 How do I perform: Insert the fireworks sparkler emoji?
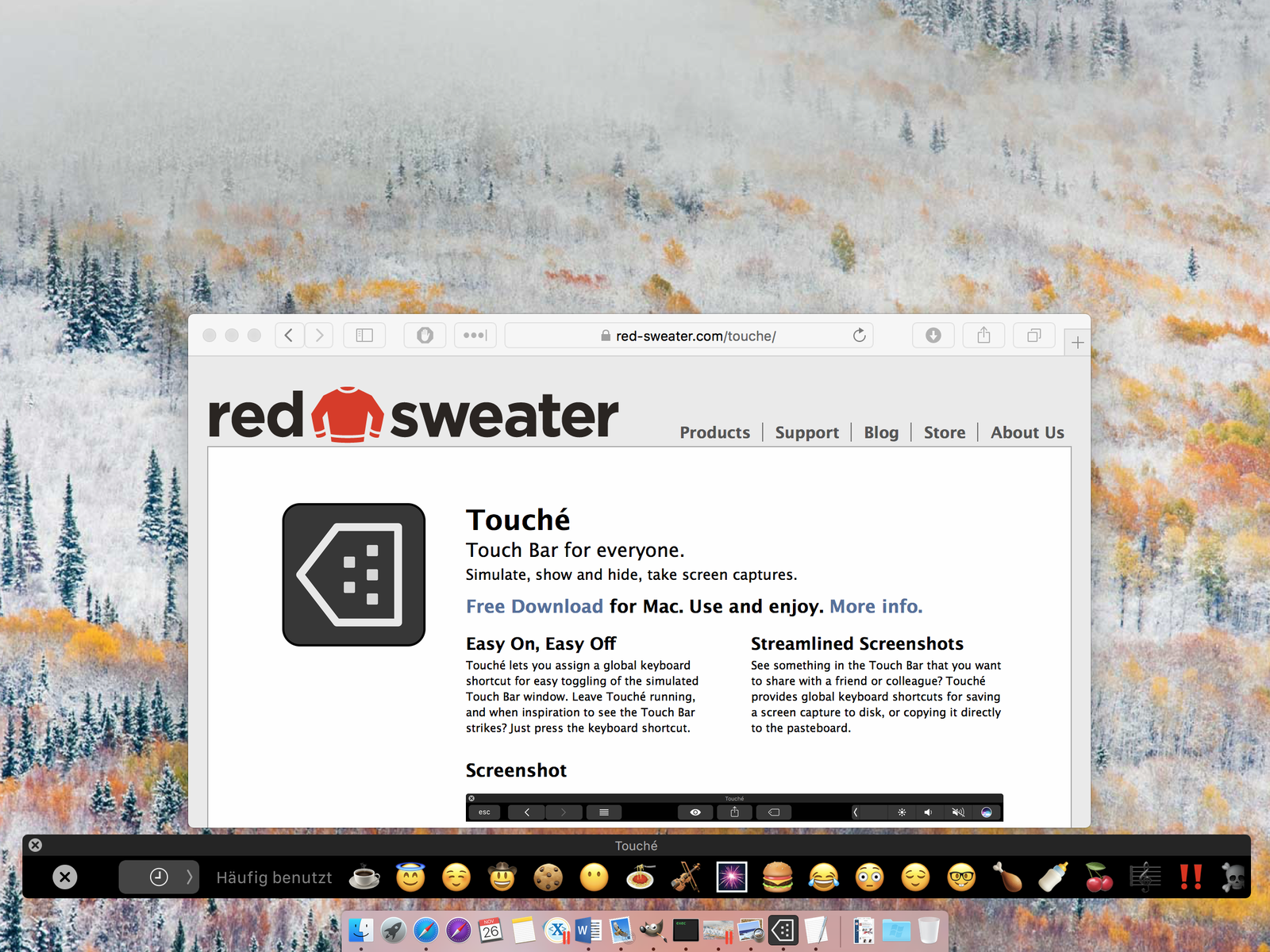pos(732,877)
